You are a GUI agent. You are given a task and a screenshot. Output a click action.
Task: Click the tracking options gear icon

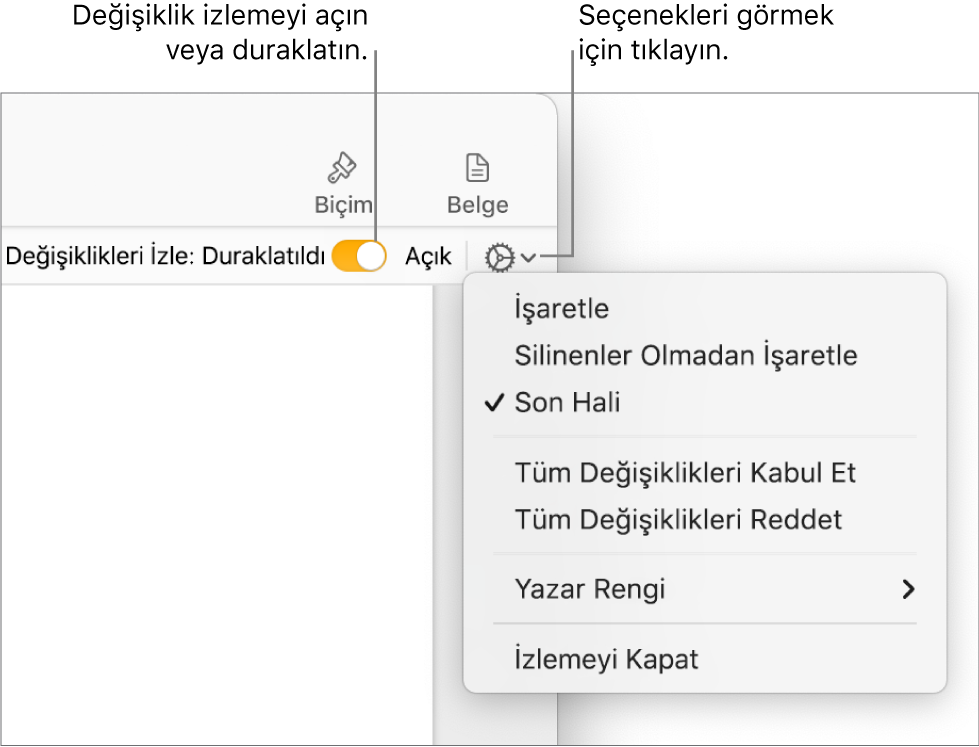(499, 259)
